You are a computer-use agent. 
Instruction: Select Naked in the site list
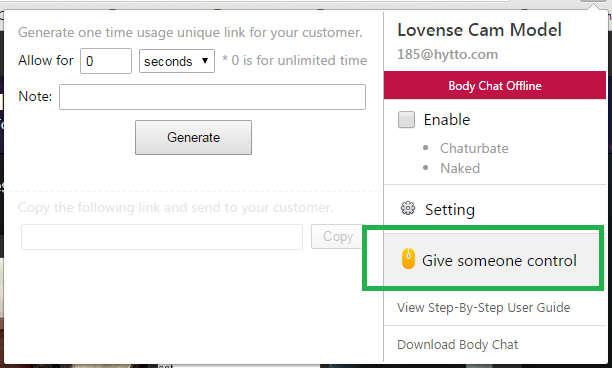460,168
